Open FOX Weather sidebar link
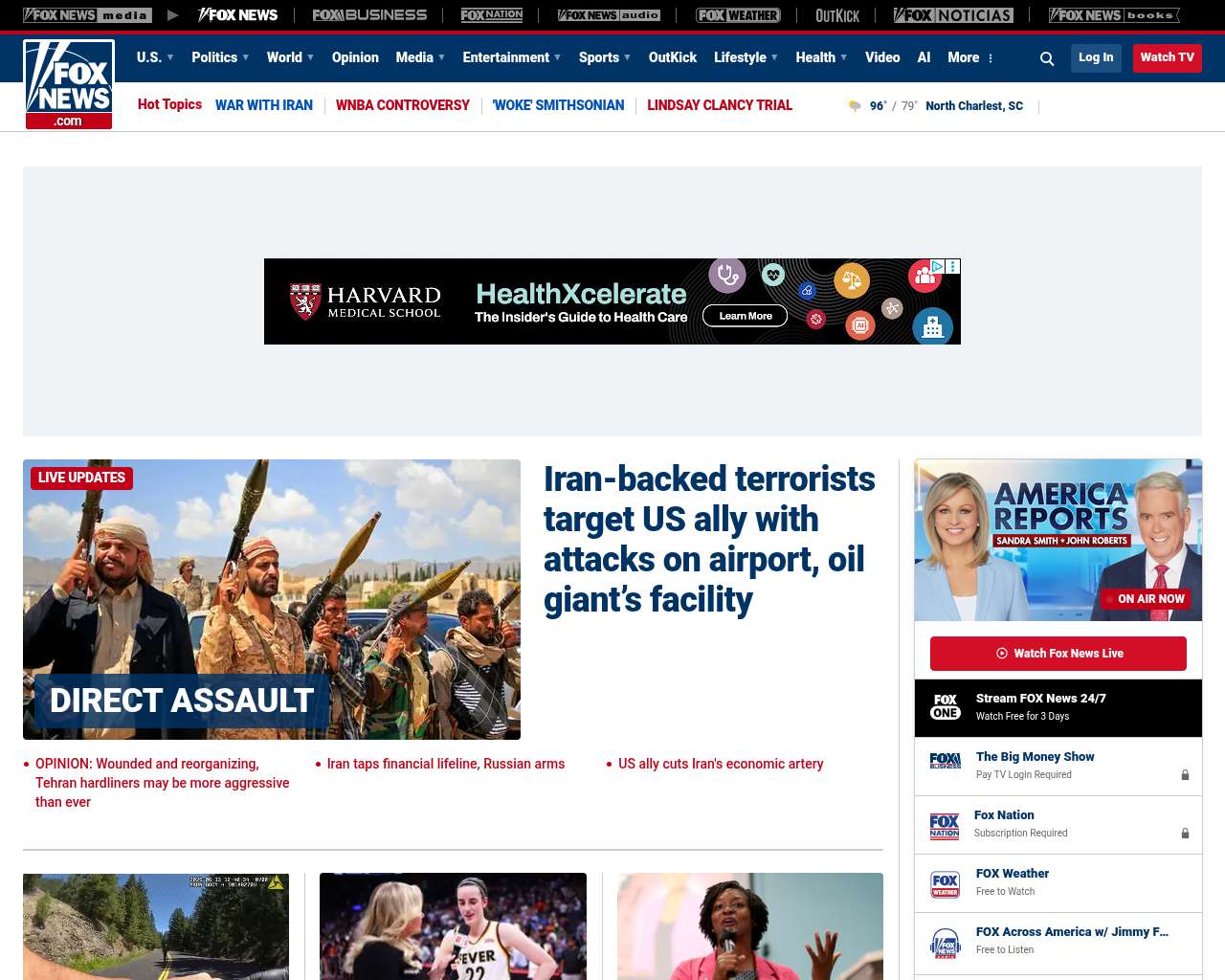 pos(1013,874)
